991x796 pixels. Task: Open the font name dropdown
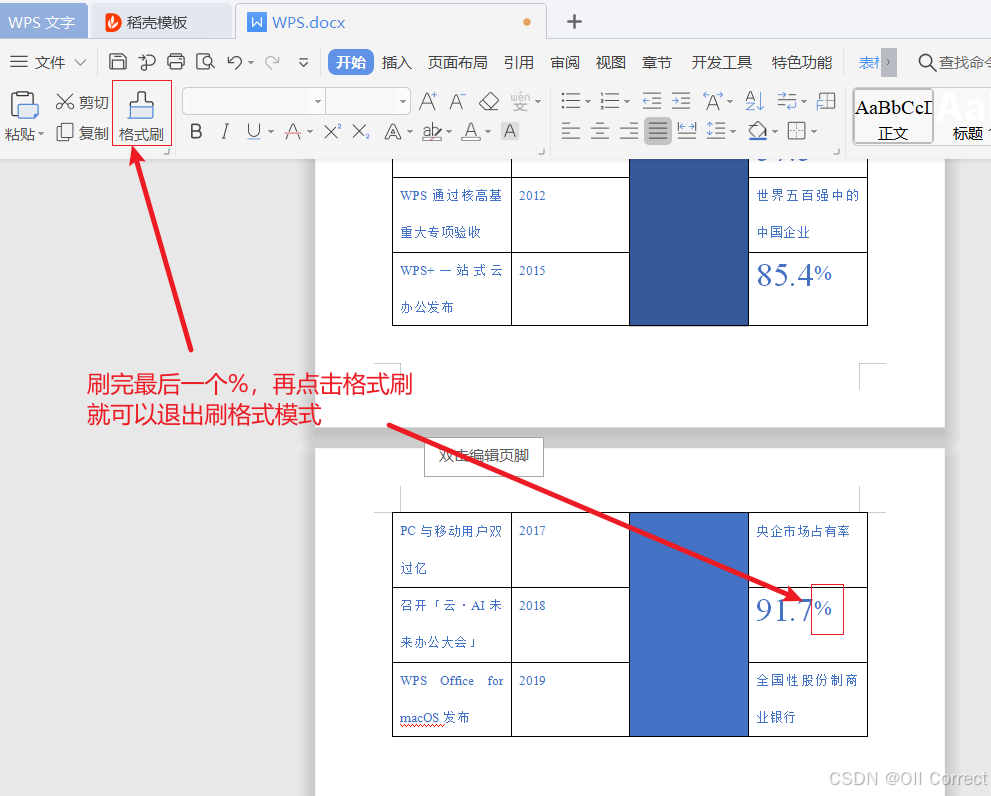click(x=318, y=101)
